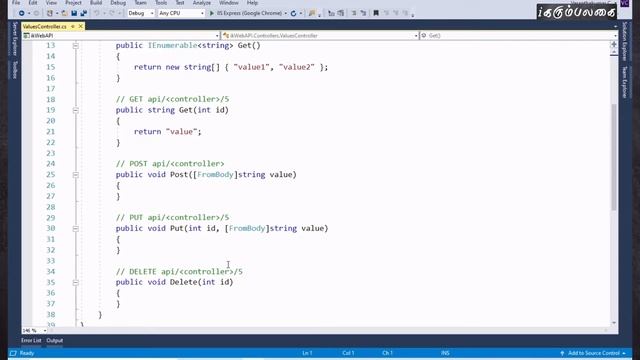Click the vertical scrollbar thumb in editor
The width and height of the screenshot is (640, 360).
tap(614, 157)
